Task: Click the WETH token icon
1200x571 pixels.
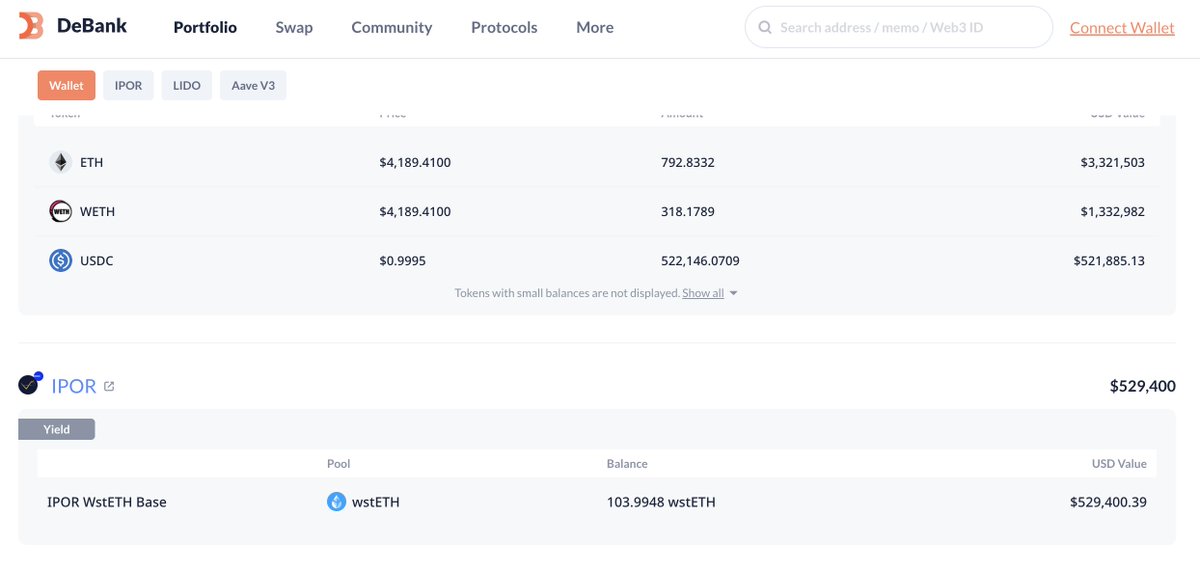Action: (61, 212)
